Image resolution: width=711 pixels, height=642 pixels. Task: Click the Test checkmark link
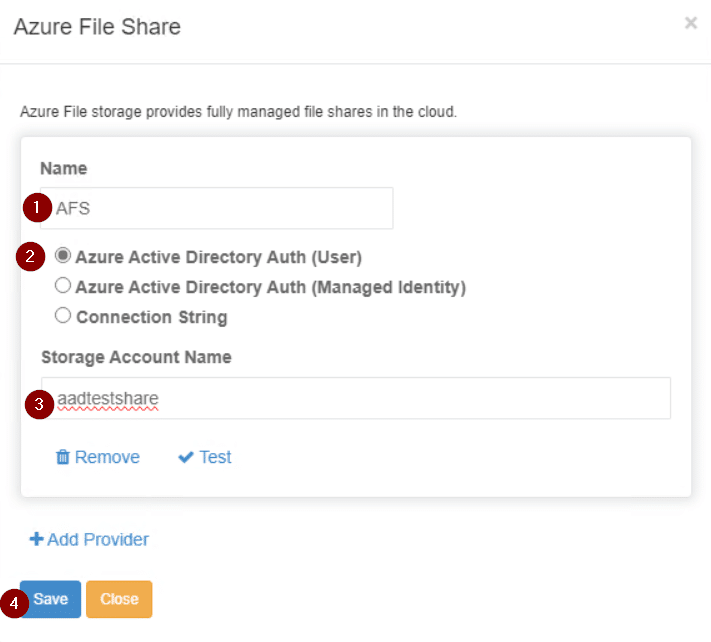click(x=205, y=457)
